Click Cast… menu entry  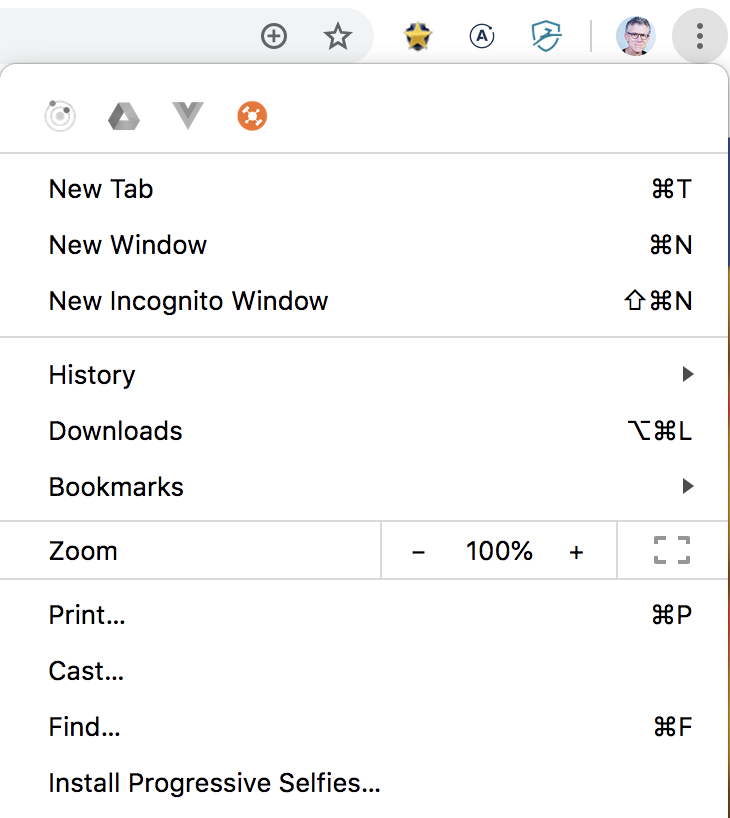[x=86, y=671]
